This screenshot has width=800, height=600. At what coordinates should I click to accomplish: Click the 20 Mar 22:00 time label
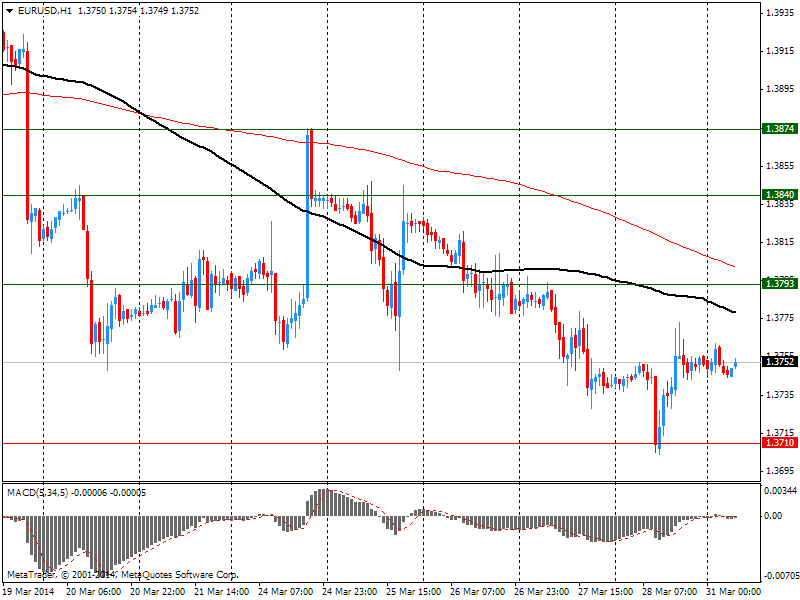[158, 592]
